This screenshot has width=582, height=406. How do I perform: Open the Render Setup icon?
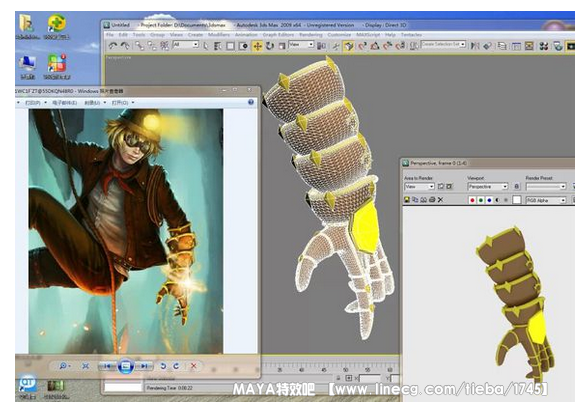pos(558,46)
